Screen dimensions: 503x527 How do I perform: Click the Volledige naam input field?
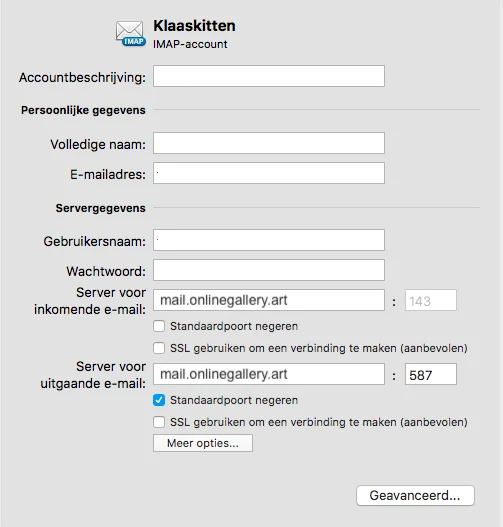tap(269, 143)
